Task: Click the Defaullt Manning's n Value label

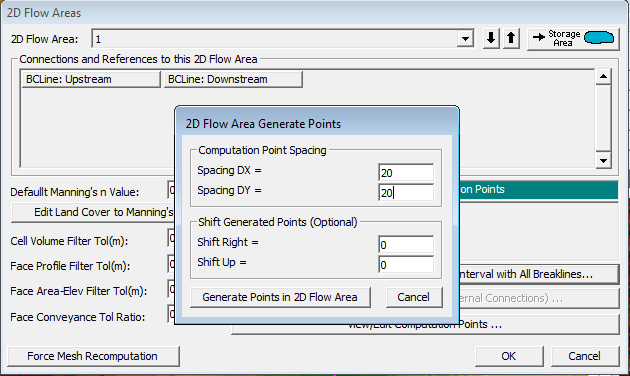Action: pos(75,192)
